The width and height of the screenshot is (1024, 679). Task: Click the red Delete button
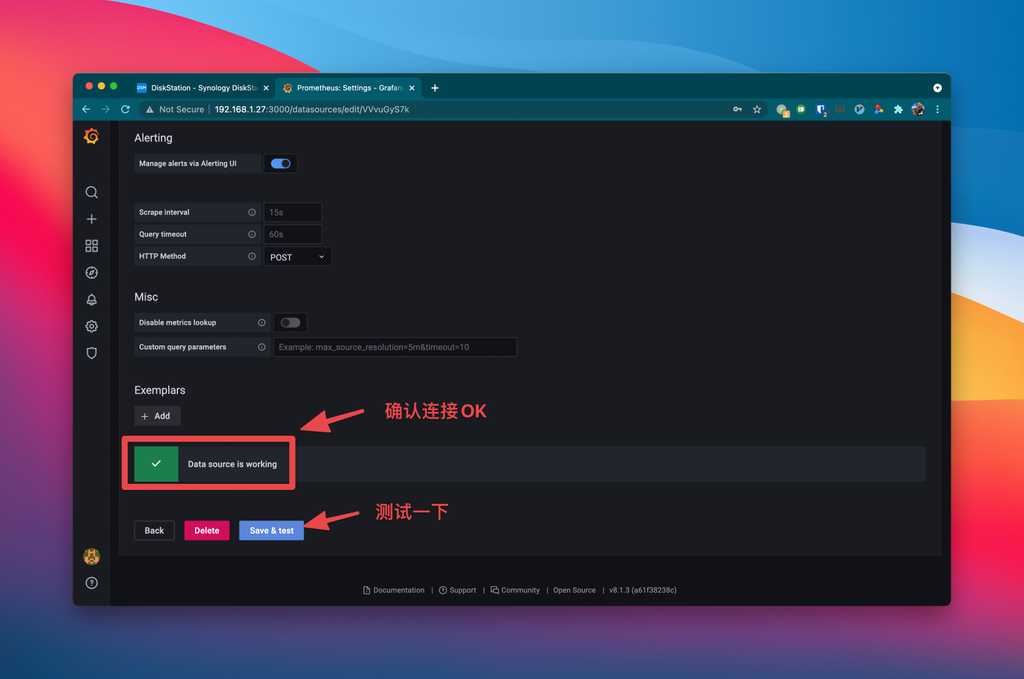(x=206, y=530)
